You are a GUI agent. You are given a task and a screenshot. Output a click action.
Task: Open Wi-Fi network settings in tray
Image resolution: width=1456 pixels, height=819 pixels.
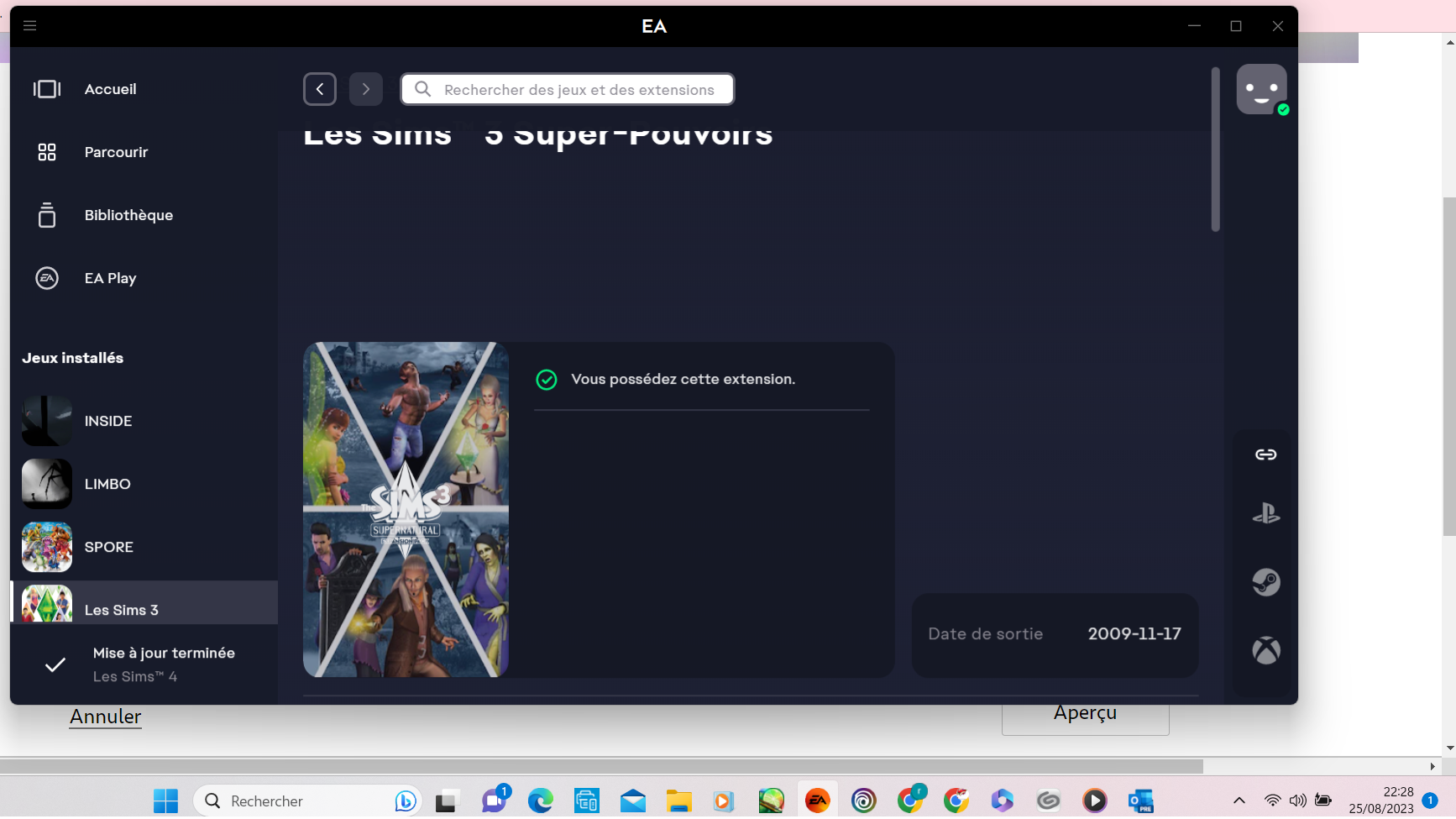tap(1273, 801)
